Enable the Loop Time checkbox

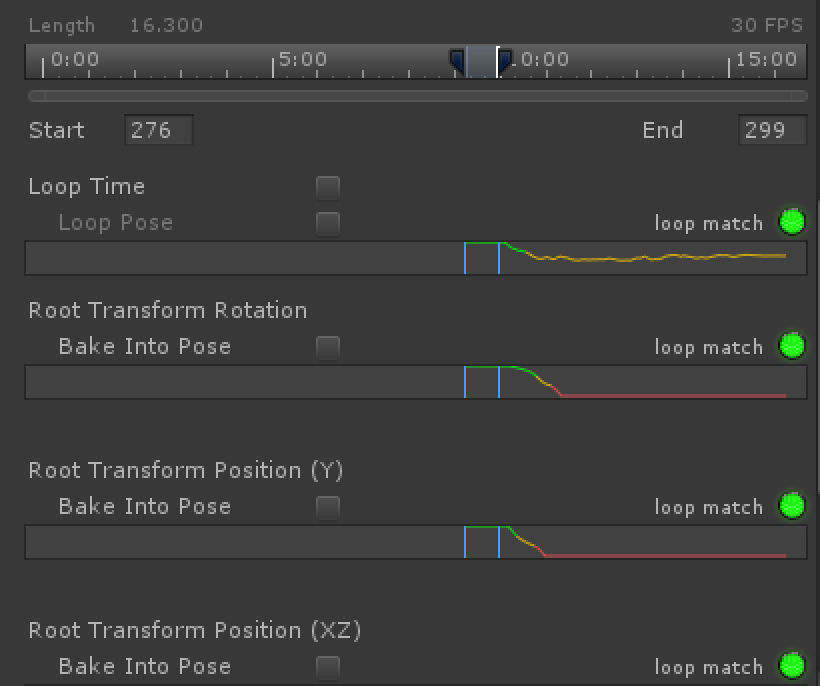[x=327, y=187]
